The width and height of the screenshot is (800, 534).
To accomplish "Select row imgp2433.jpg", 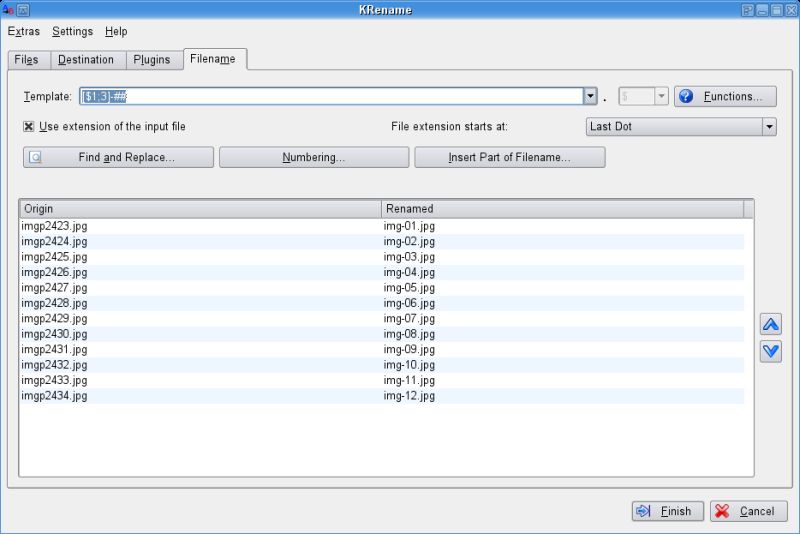I will [382, 380].
